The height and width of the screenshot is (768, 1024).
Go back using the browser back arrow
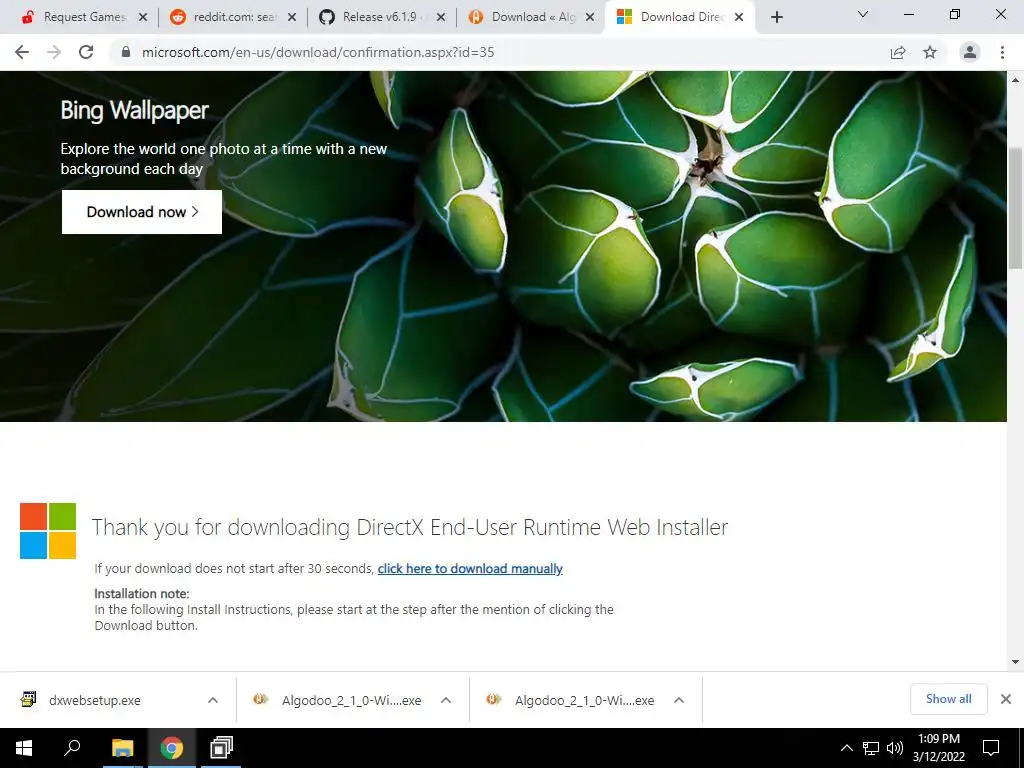click(22, 52)
